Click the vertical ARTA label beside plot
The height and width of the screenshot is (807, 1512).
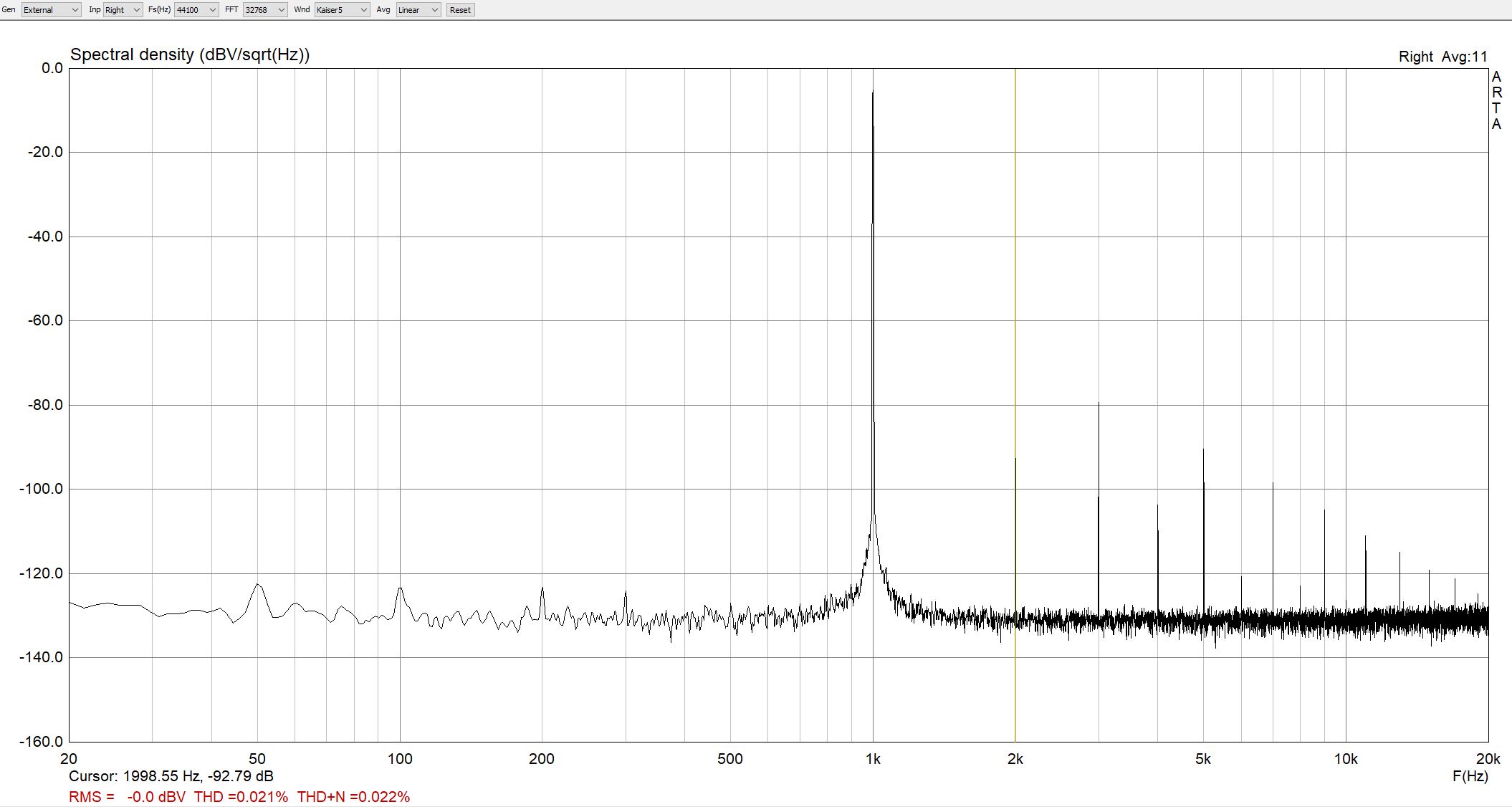pos(1496,100)
